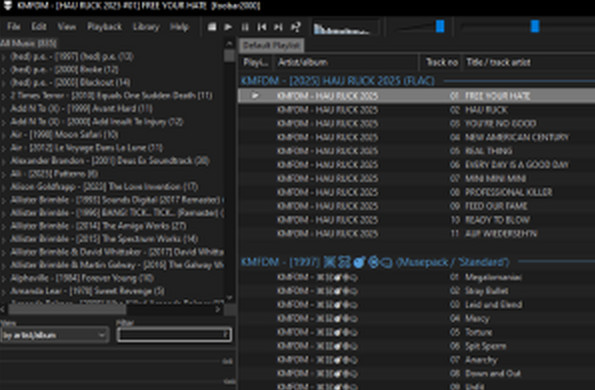This screenshot has width=595, height=390.
Task: Expand Alexander Brandon Deus Ex Soundtrack node
Action: click(3, 162)
